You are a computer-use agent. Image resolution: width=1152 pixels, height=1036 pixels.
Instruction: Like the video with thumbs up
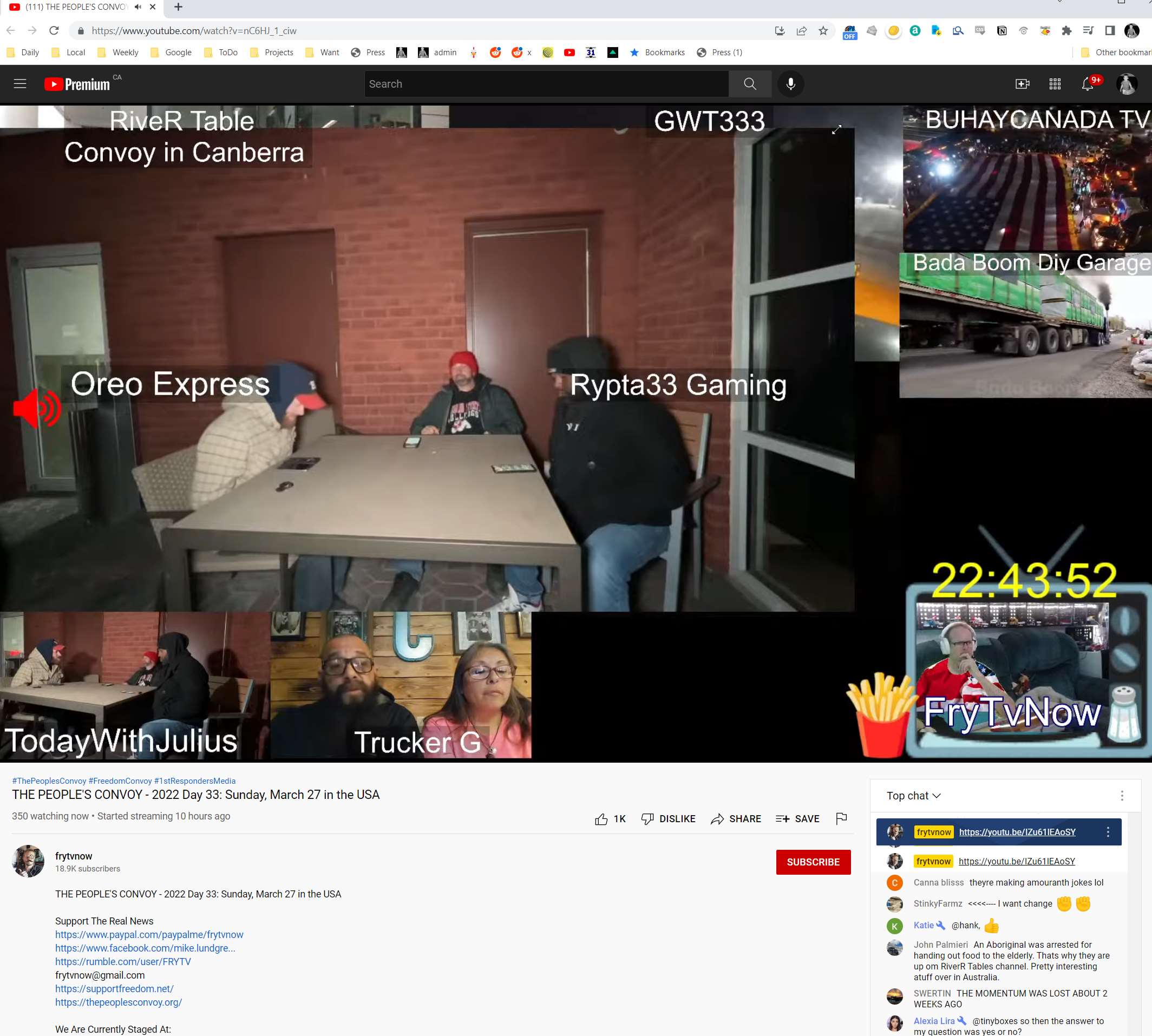click(x=601, y=819)
